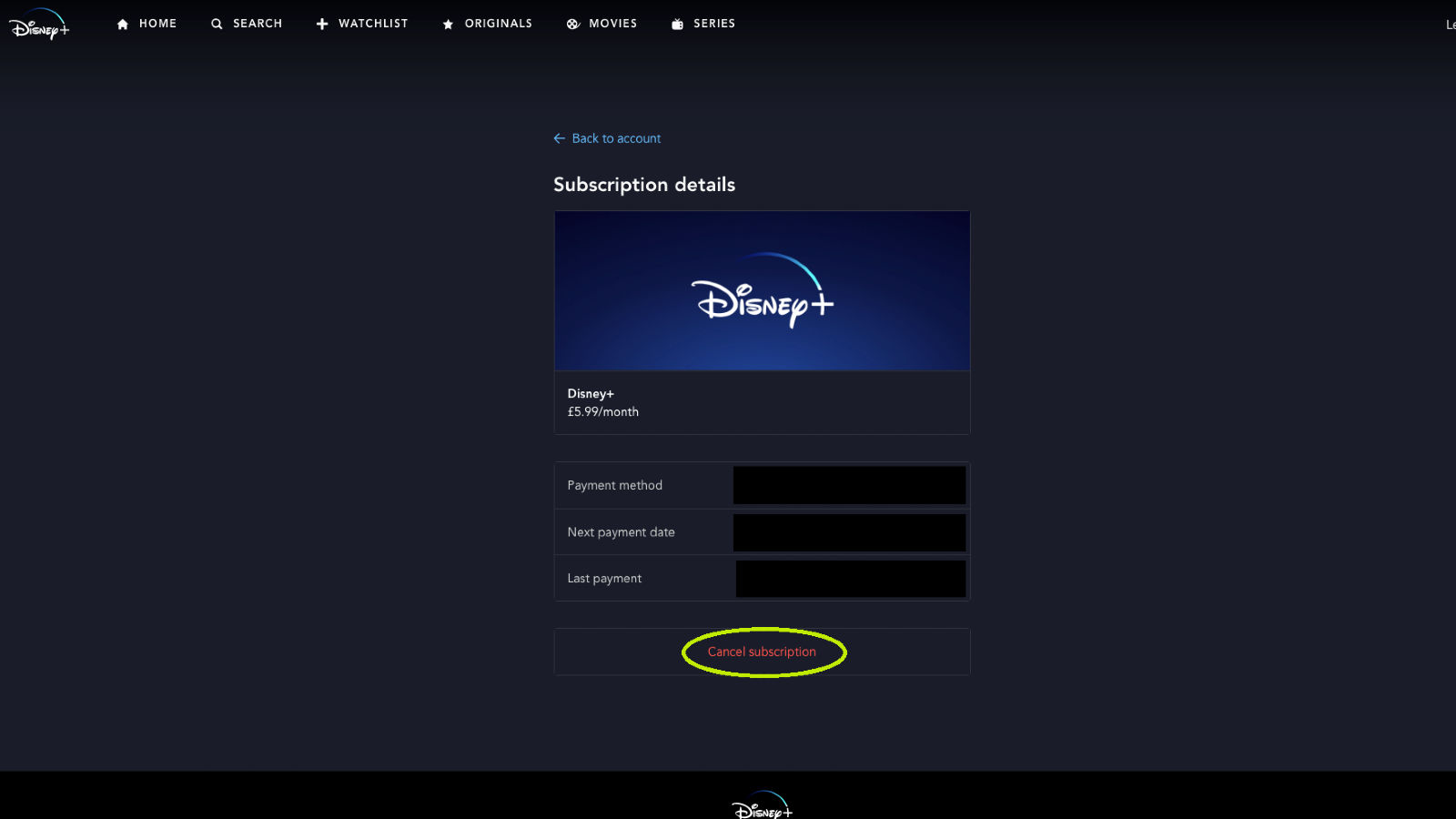
Task: Click the back arrow beside Back to account
Action: click(558, 137)
